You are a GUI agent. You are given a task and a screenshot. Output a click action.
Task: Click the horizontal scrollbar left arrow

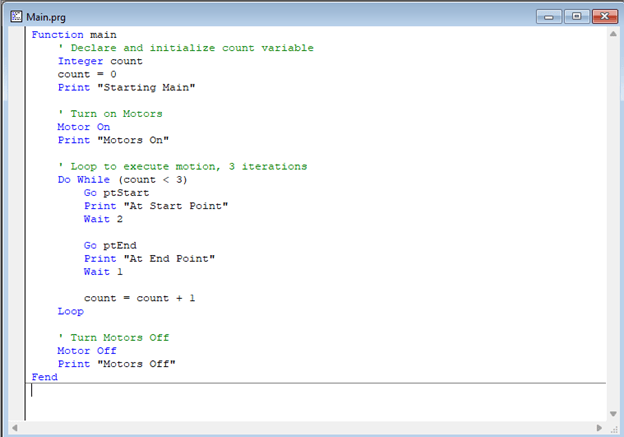coord(14,428)
